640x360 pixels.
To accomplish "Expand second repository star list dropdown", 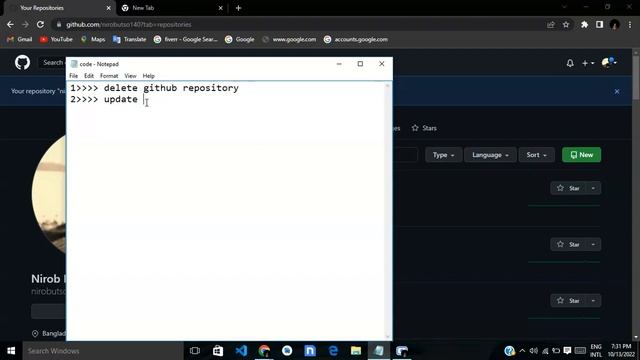I will [593, 244].
